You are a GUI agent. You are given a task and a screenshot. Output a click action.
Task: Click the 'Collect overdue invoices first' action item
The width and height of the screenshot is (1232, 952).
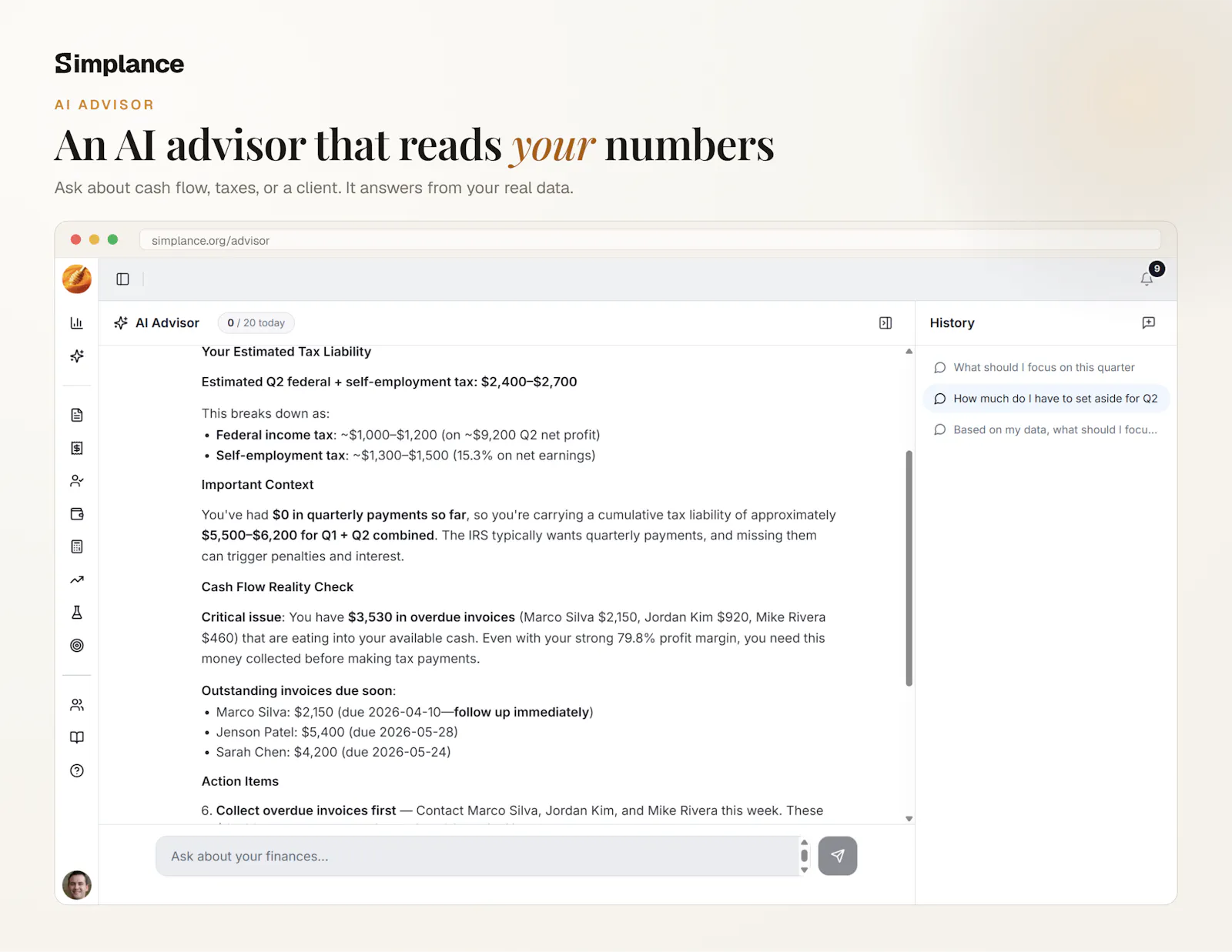(306, 810)
